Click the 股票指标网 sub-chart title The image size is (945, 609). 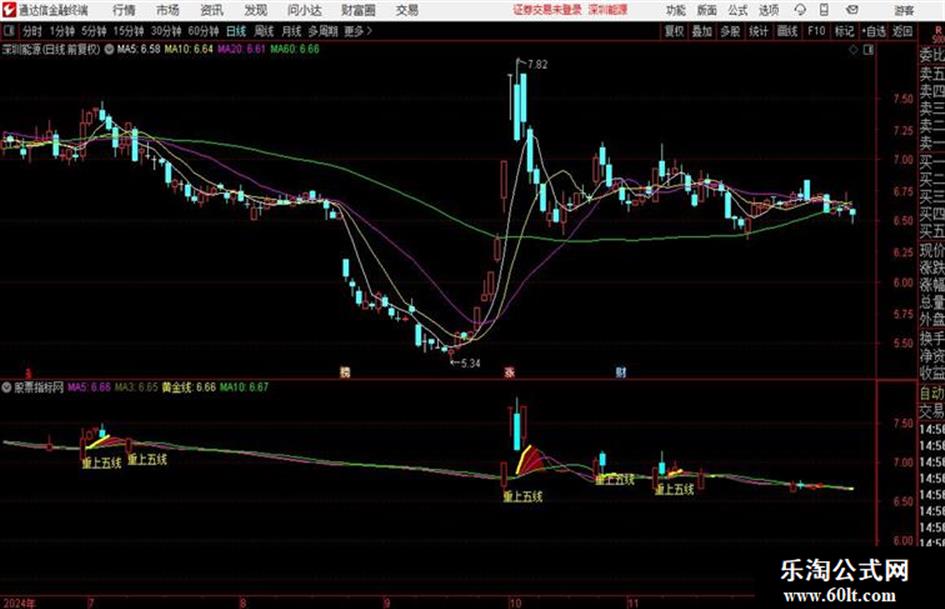[39, 387]
